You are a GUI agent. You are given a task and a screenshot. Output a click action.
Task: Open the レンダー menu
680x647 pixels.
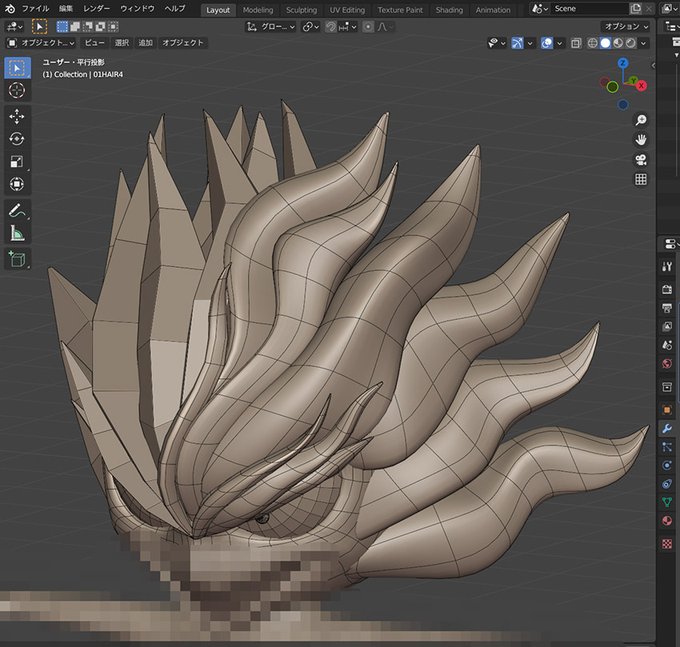96,9
